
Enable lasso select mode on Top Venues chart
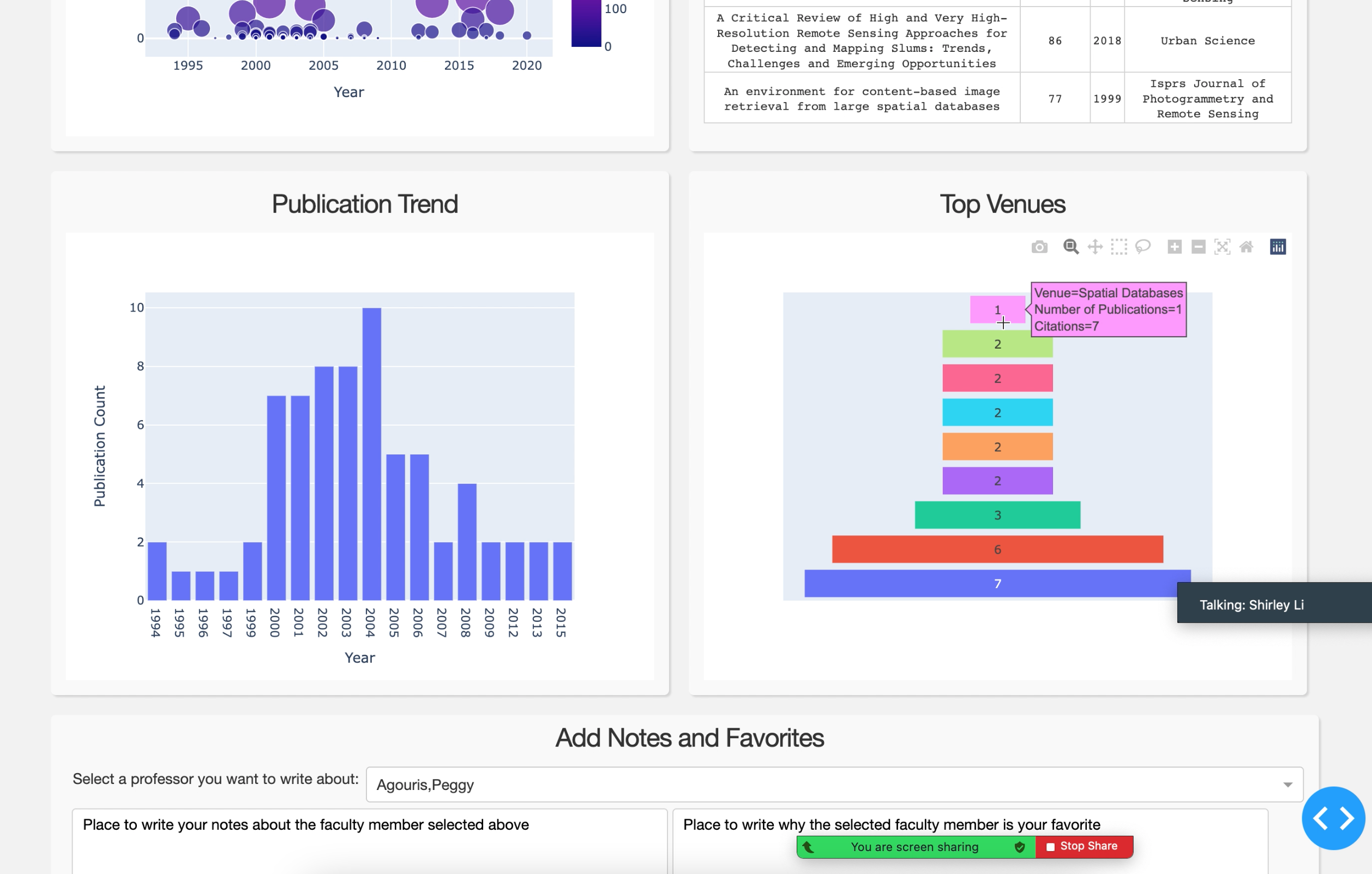(x=1142, y=246)
